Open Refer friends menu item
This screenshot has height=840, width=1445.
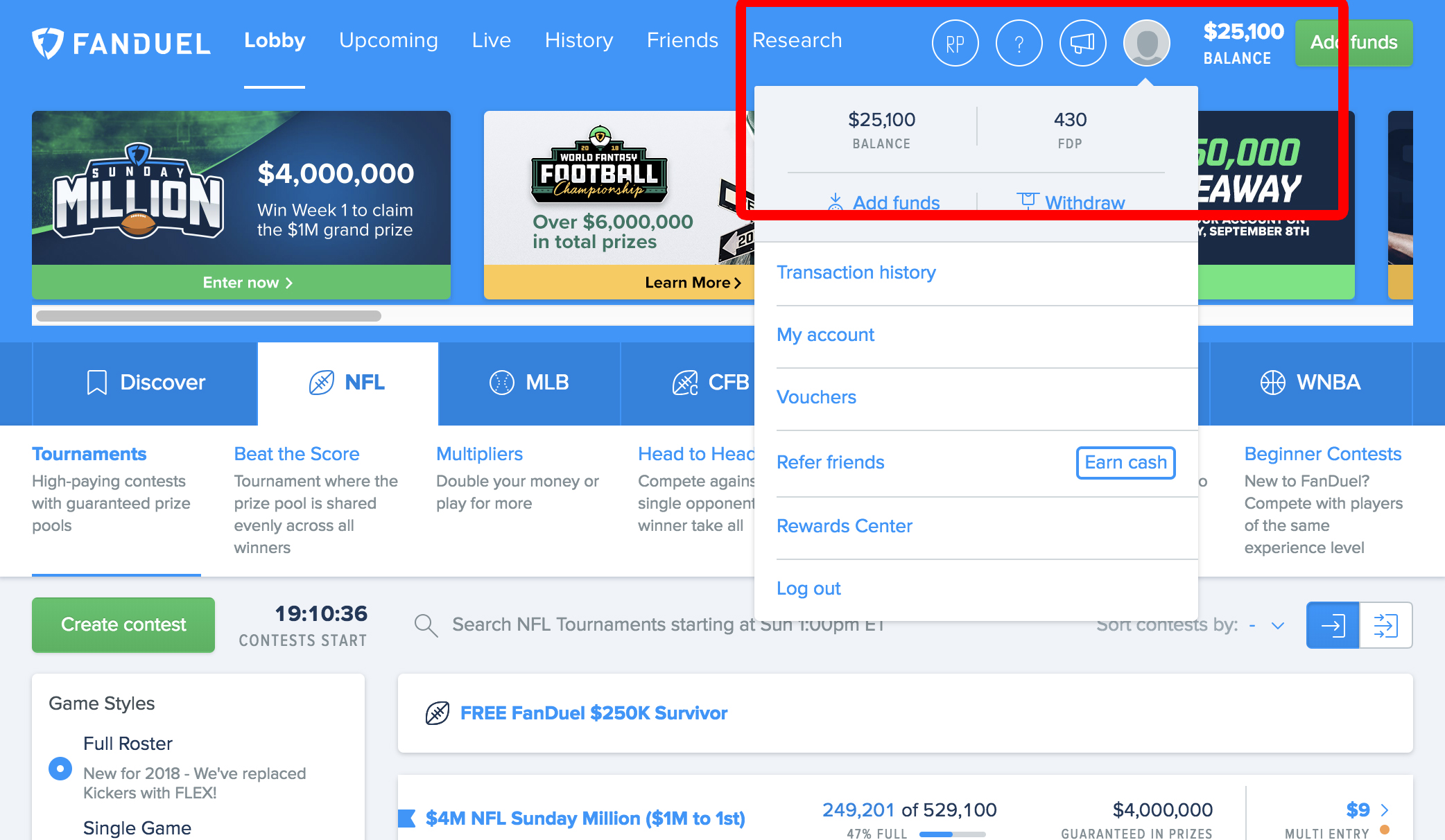pos(830,462)
